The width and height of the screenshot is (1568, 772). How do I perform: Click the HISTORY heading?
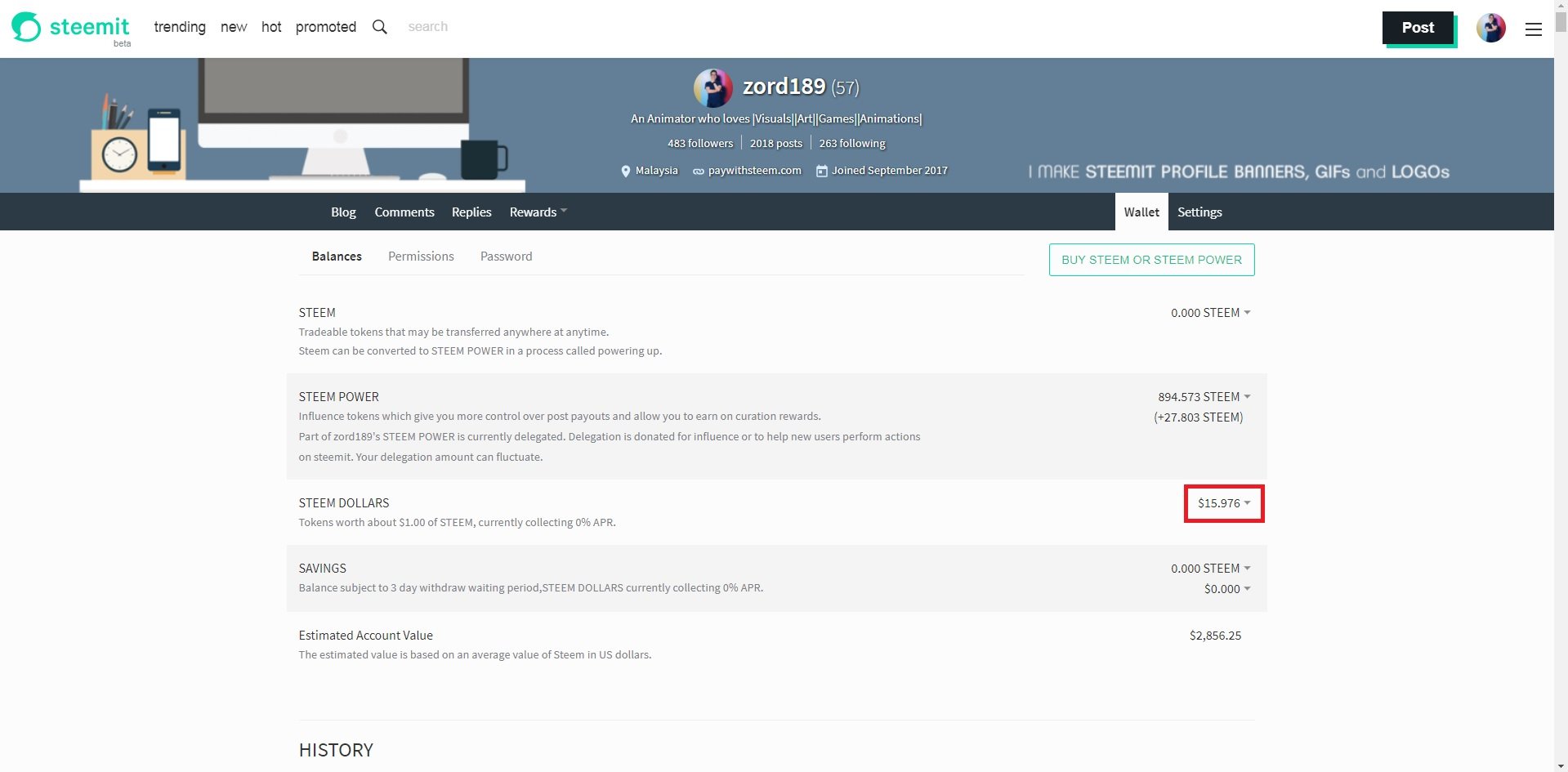(x=336, y=750)
